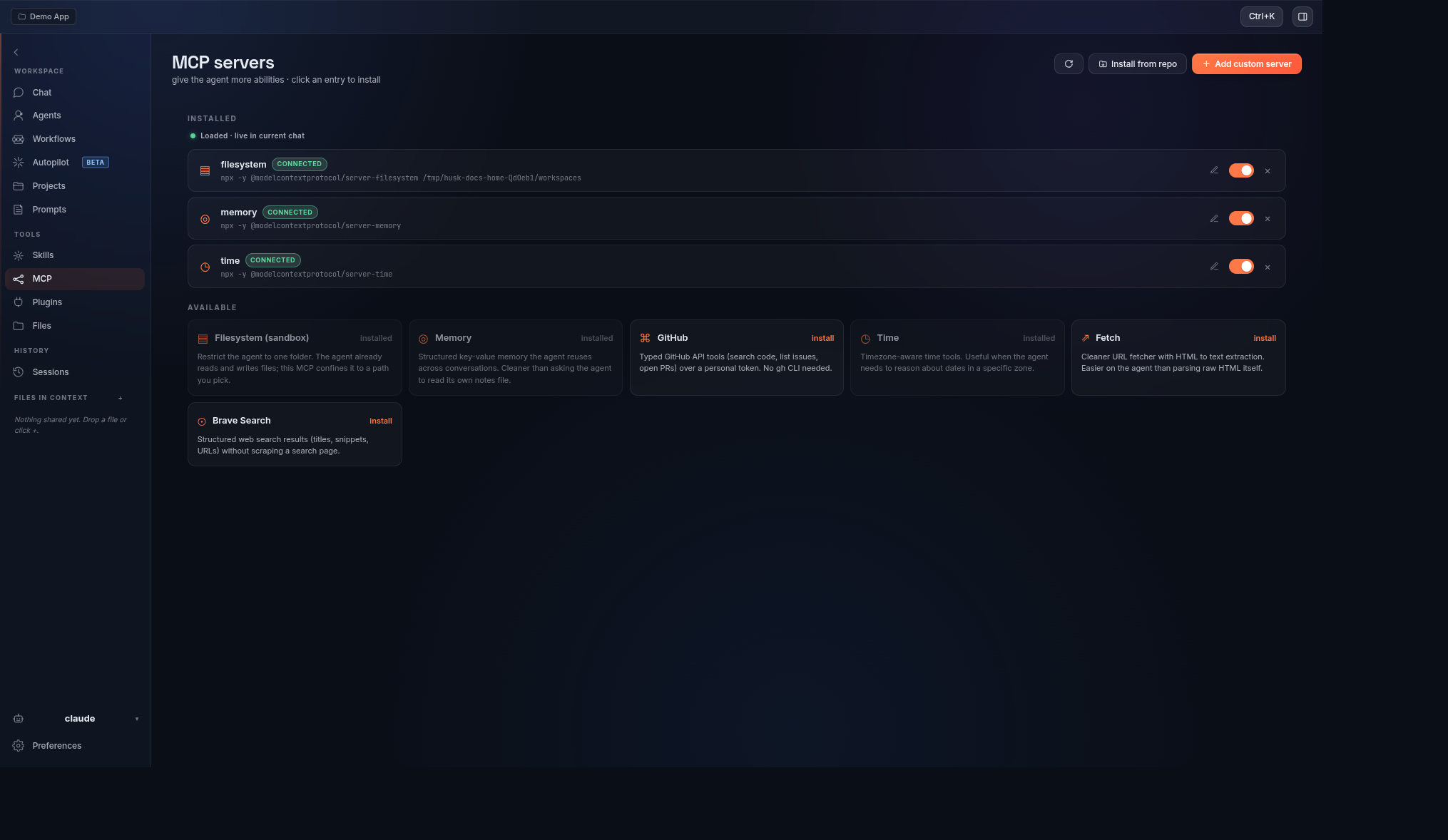This screenshot has height=840, width=1448.
Task: Edit the filesystem server with pencil icon
Action: tap(1214, 170)
